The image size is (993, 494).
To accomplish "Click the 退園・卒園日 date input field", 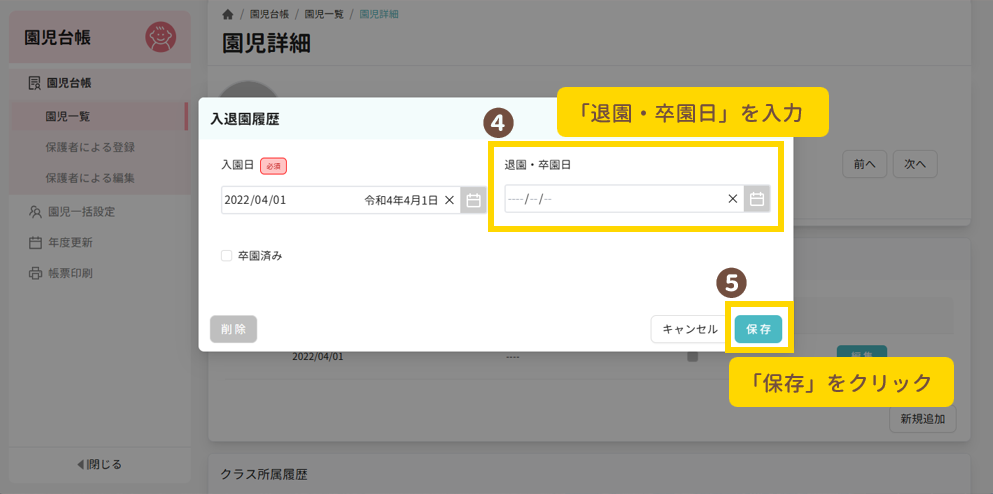I will (612, 199).
